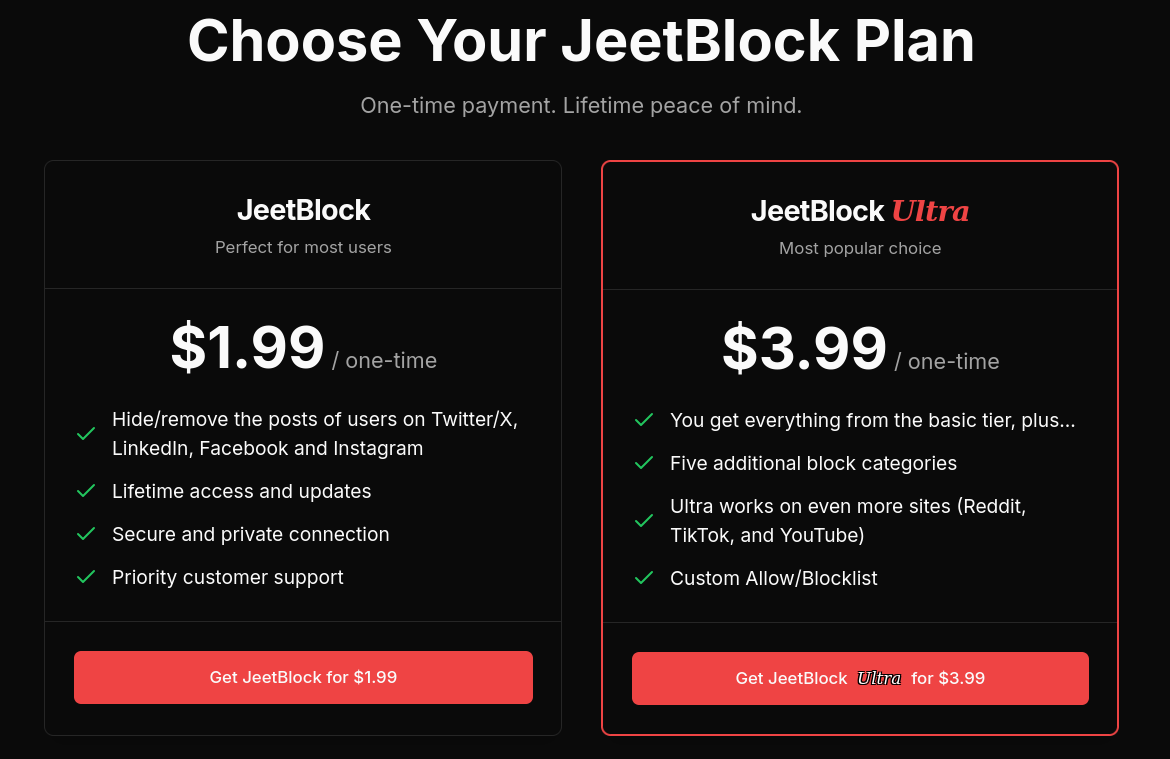The image size is (1170, 759).
Task: Click the Custom Allow/Blocklist feature text
Action: [x=773, y=578]
